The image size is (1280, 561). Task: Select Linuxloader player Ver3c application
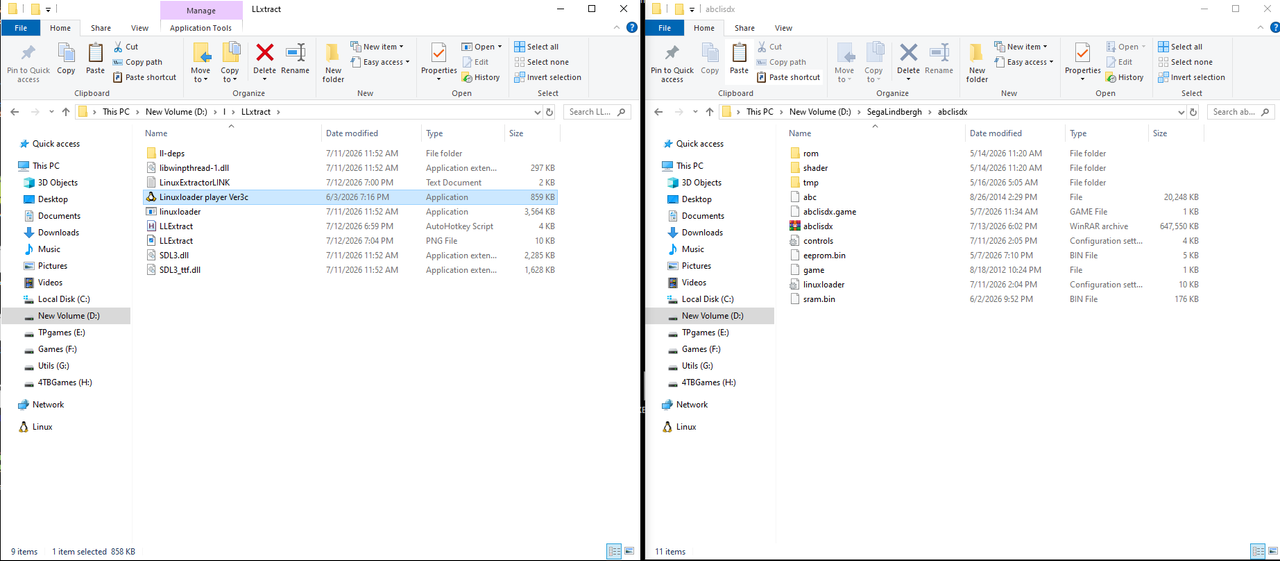(350, 197)
